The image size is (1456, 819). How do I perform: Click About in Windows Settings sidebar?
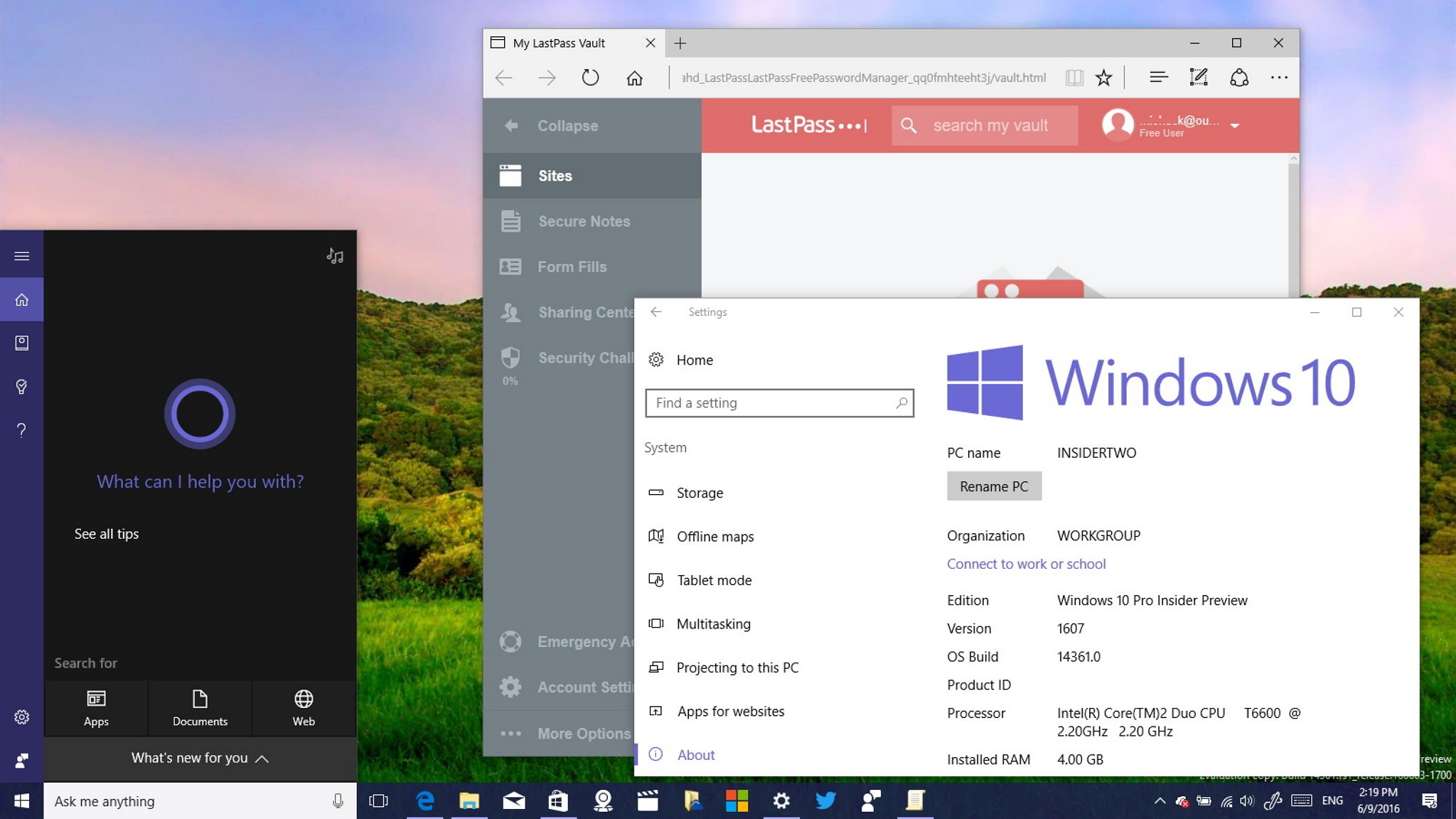pyautogui.click(x=696, y=755)
